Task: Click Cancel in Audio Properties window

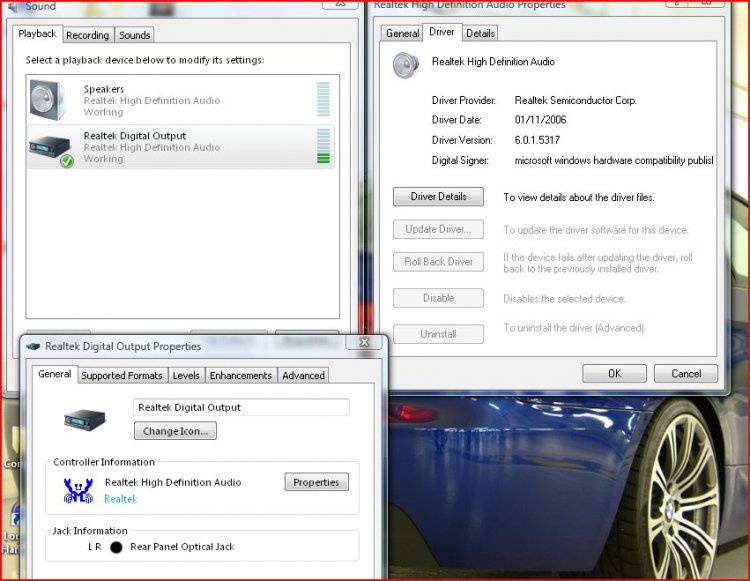Action: coord(686,373)
